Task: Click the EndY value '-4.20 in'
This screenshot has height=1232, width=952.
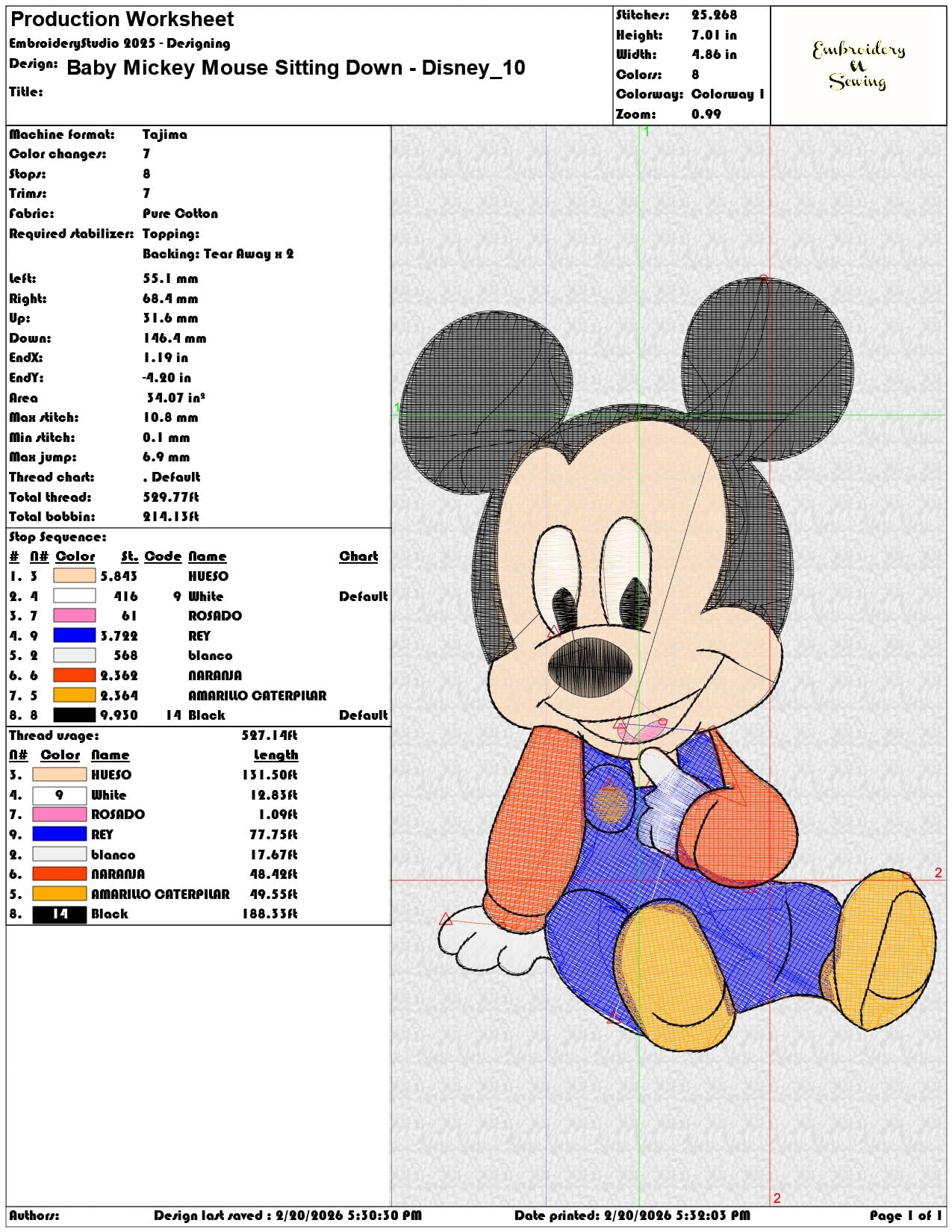Action: pyautogui.click(x=167, y=378)
